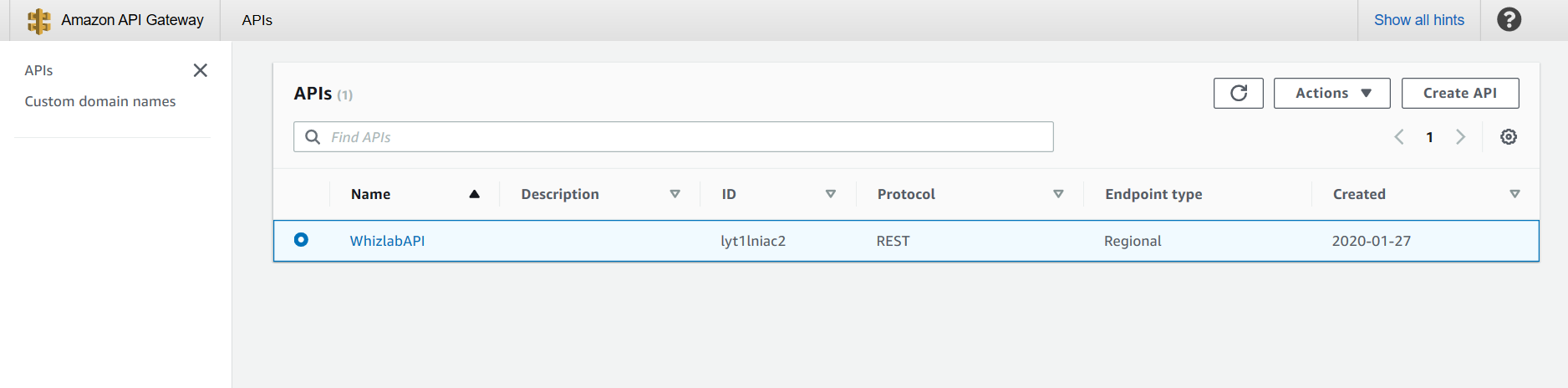This screenshot has width=1568, height=388.
Task: Click the Protocol column header label
Action: (x=906, y=194)
